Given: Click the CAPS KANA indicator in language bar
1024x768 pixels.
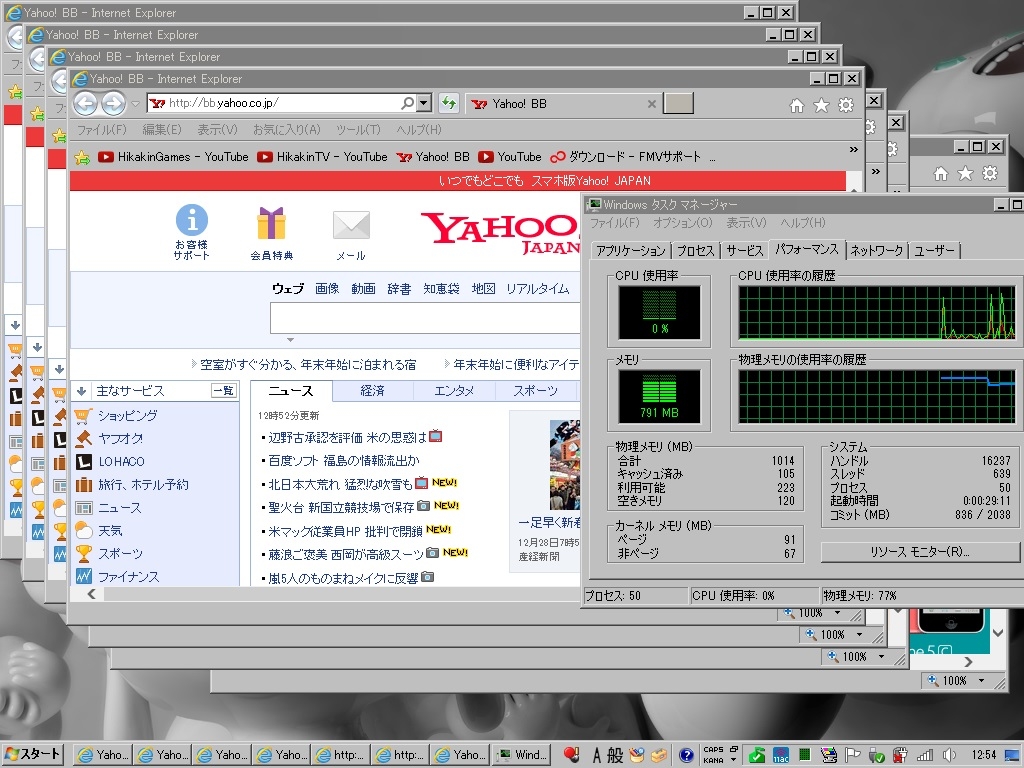Looking at the screenshot, I should 713,755.
